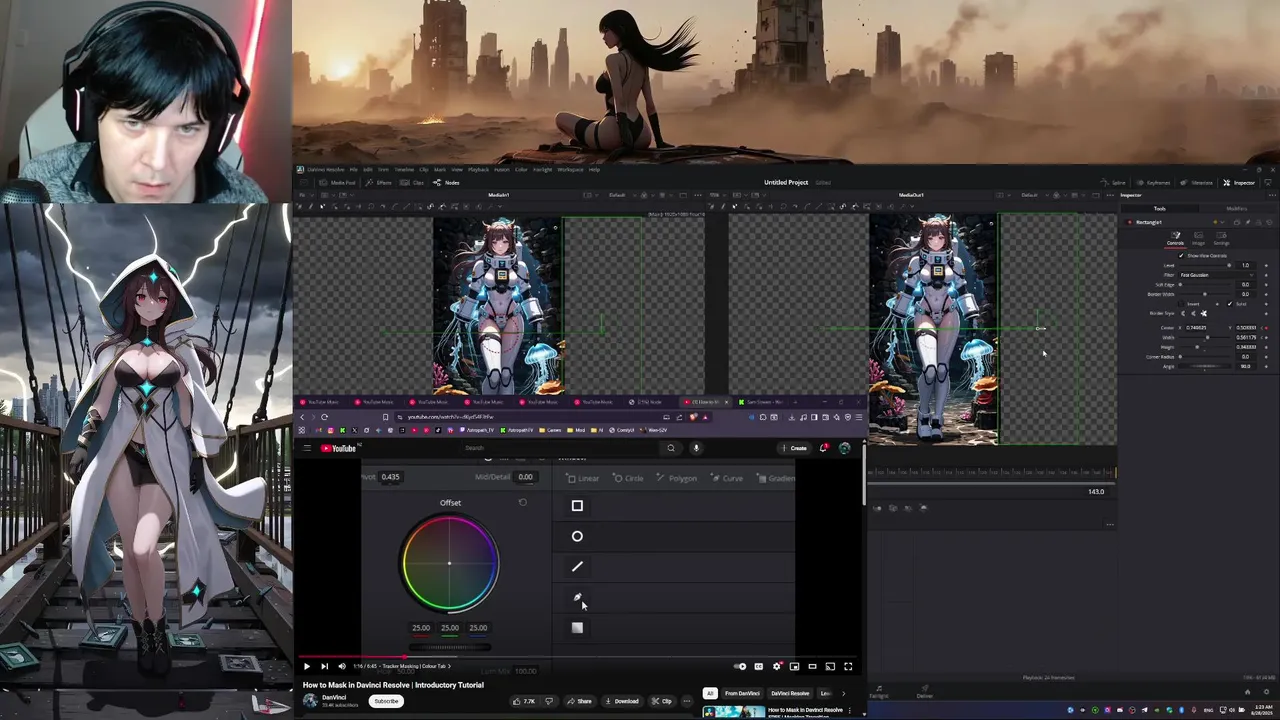The image size is (1280, 720).
Task: Open the Workspace menu in DaVinci Resolve
Action: coord(570,170)
